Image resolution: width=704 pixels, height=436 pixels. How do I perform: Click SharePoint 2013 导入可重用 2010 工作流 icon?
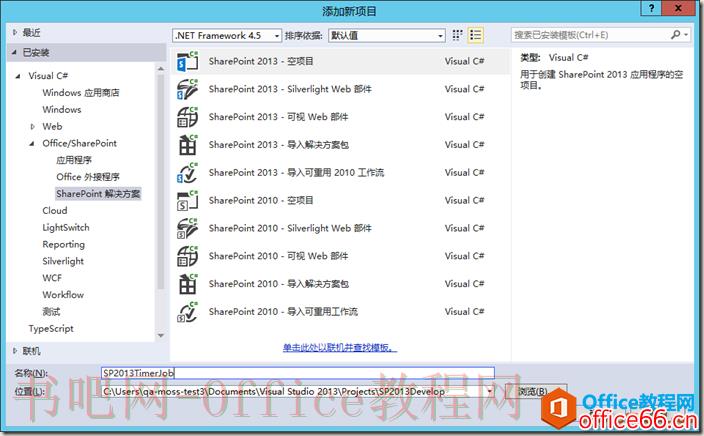point(188,172)
